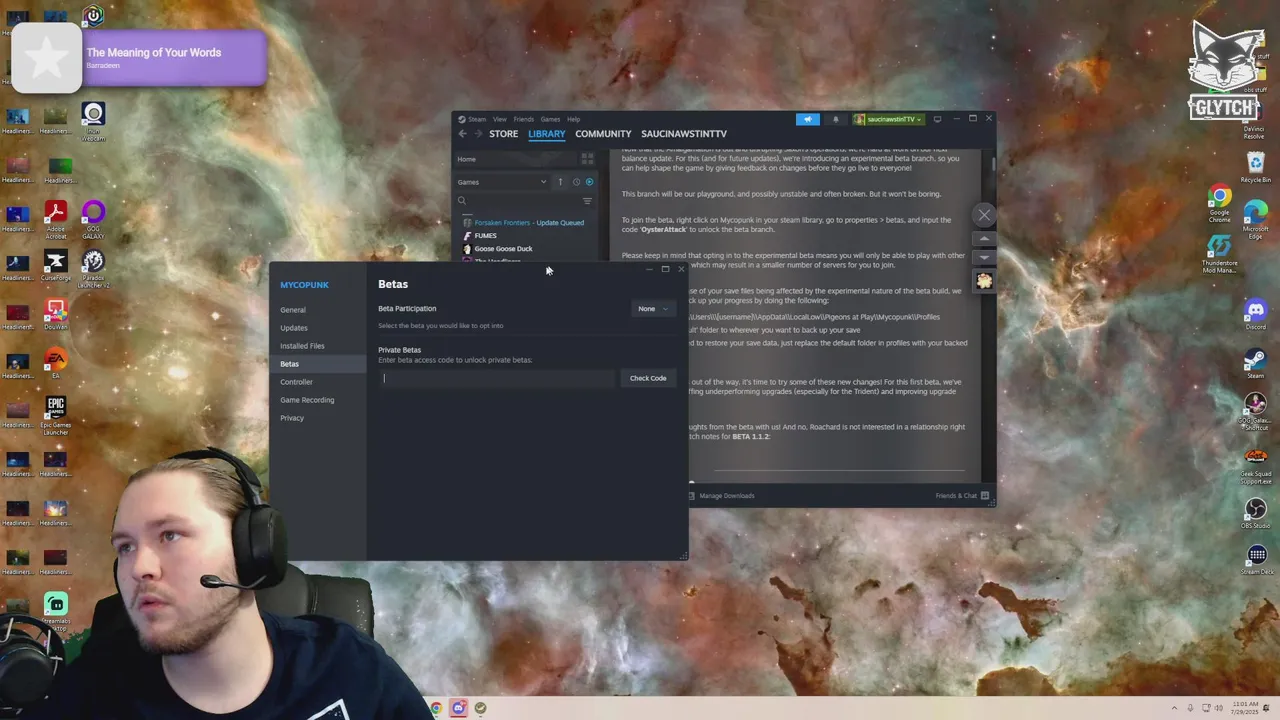This screenshot has height=720, width=1280.
Task: Open the Help menu in Steam
Action: pyautogui.click(x=573, y=119)
